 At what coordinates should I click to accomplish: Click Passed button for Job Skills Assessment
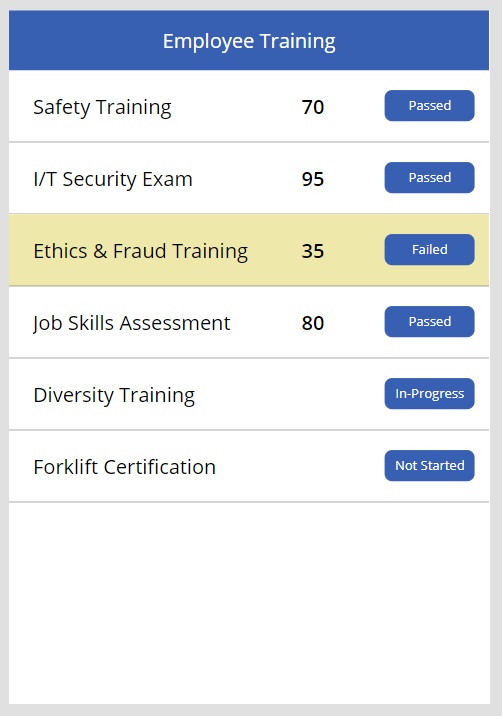pyautogui.click(x=429, y=321)
